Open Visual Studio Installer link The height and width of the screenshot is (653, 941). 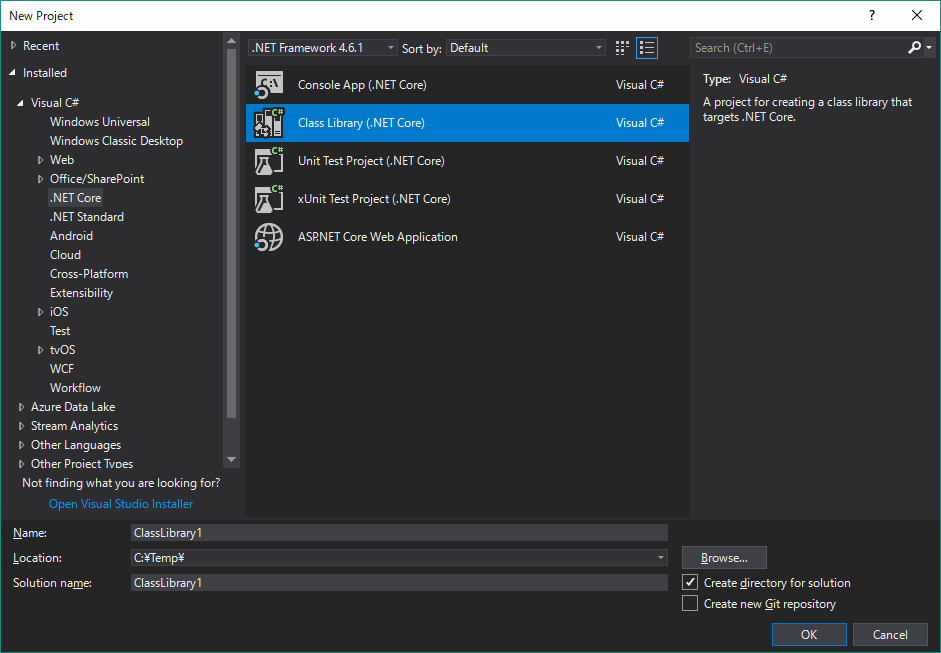coord(121,504)
